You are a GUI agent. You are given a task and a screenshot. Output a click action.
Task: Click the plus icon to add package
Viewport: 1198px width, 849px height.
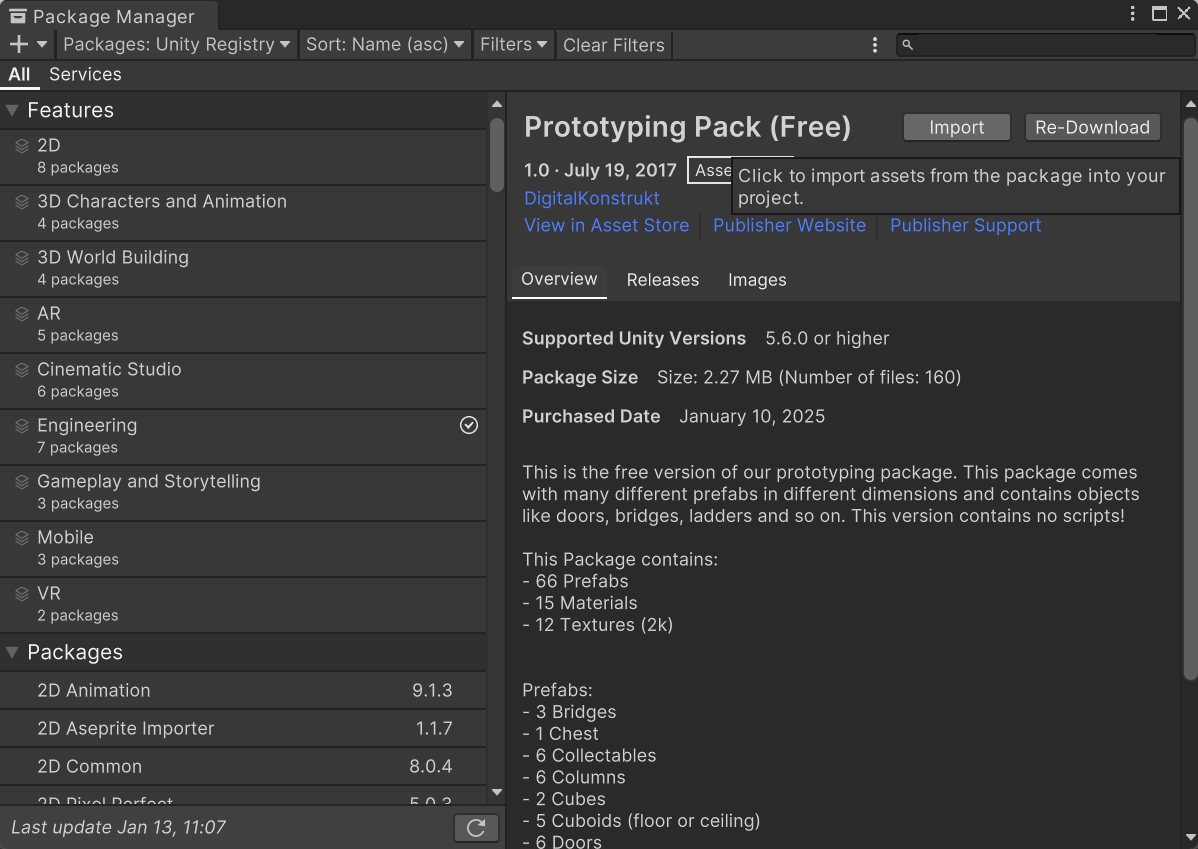[19, 44]
